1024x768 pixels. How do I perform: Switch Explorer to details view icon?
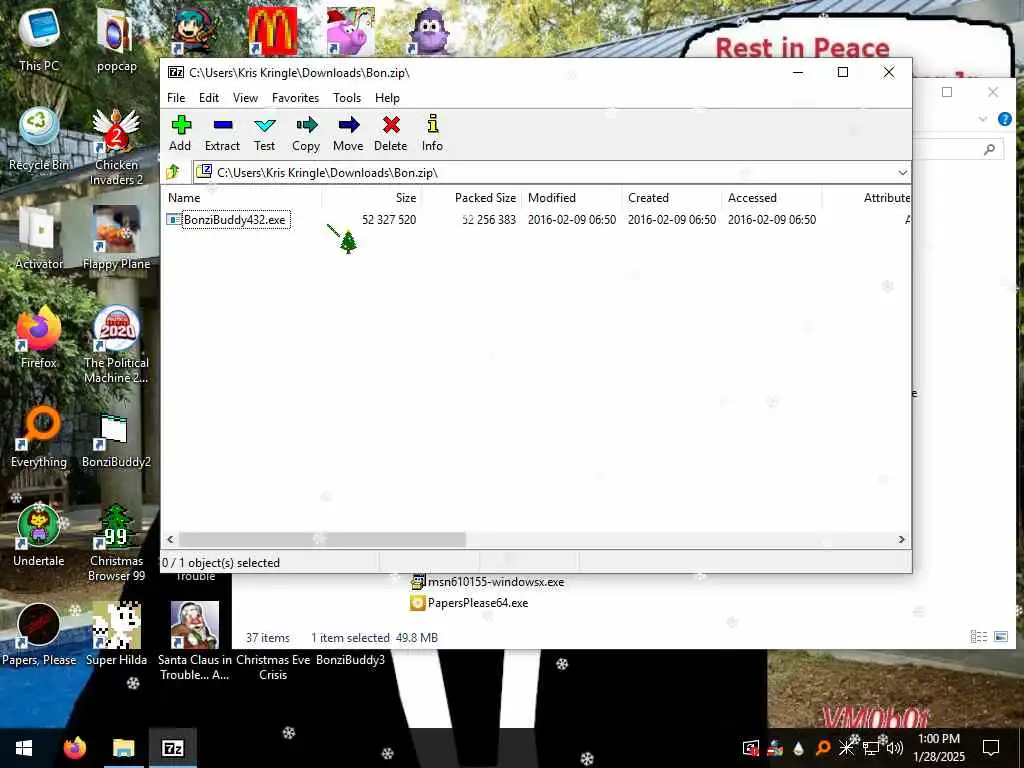pos(978,637)
